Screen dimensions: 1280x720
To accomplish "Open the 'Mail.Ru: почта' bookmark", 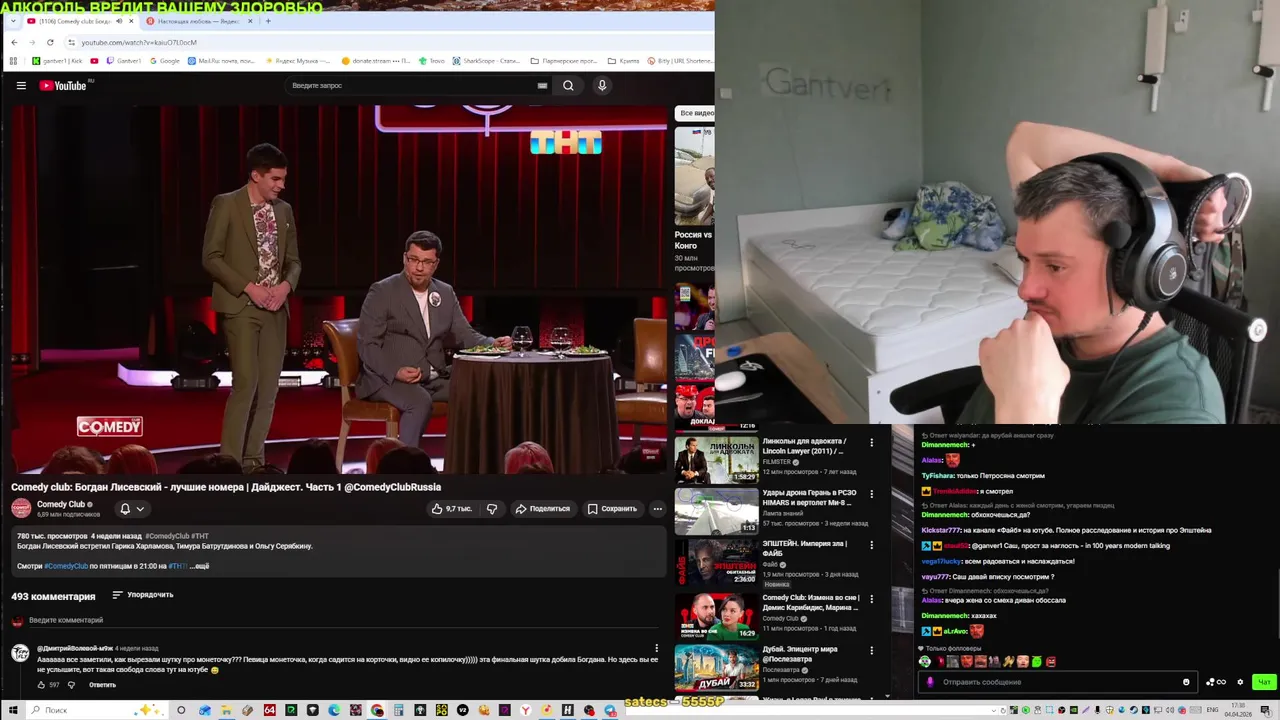I will point(220,61).
